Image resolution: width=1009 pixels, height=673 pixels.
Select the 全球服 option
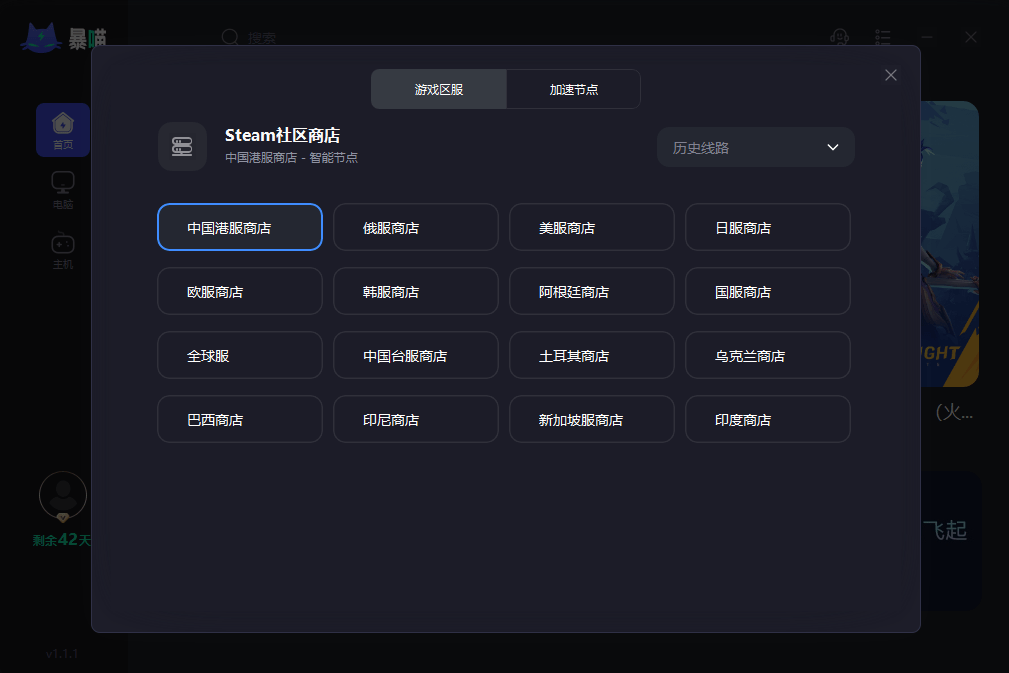(239, 355)
